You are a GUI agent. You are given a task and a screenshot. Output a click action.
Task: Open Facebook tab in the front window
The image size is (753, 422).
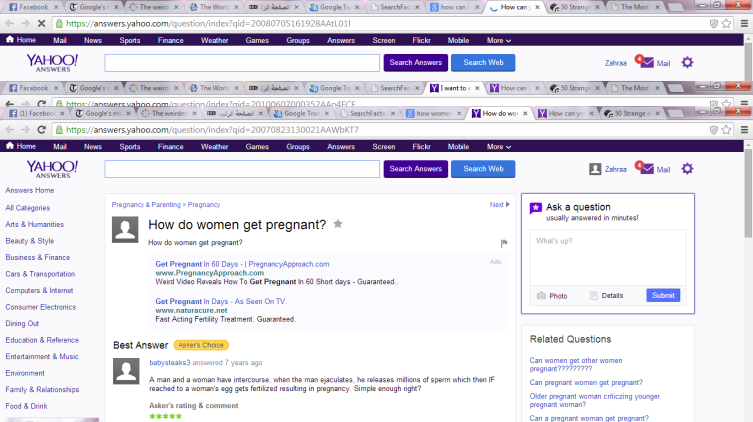tap(36, 113)
